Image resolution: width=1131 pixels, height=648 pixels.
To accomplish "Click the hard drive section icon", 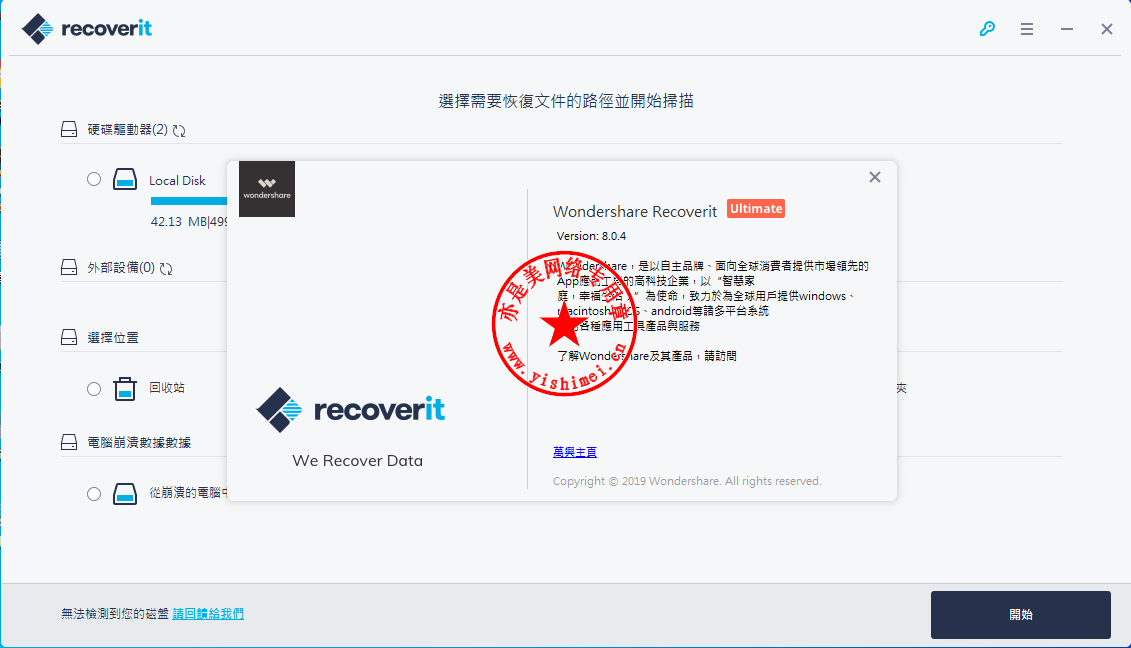I will [x=69, y=129].
